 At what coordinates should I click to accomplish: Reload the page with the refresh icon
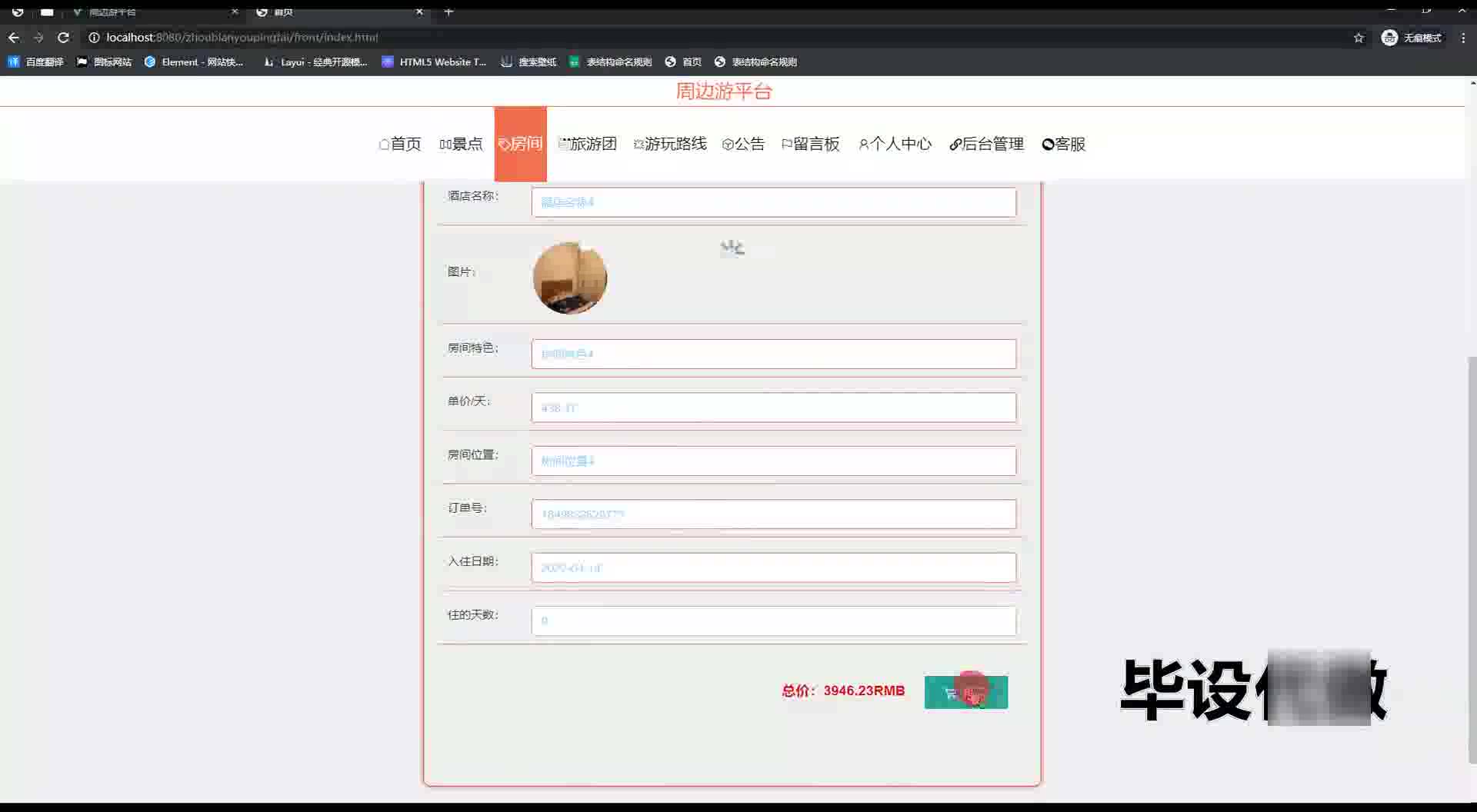point(64,37)
